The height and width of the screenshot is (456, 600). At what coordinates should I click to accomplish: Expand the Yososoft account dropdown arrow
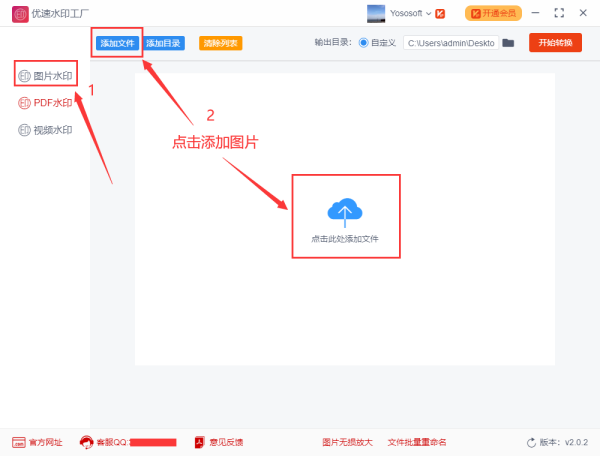pyautogui.click(x=429, y=14)
